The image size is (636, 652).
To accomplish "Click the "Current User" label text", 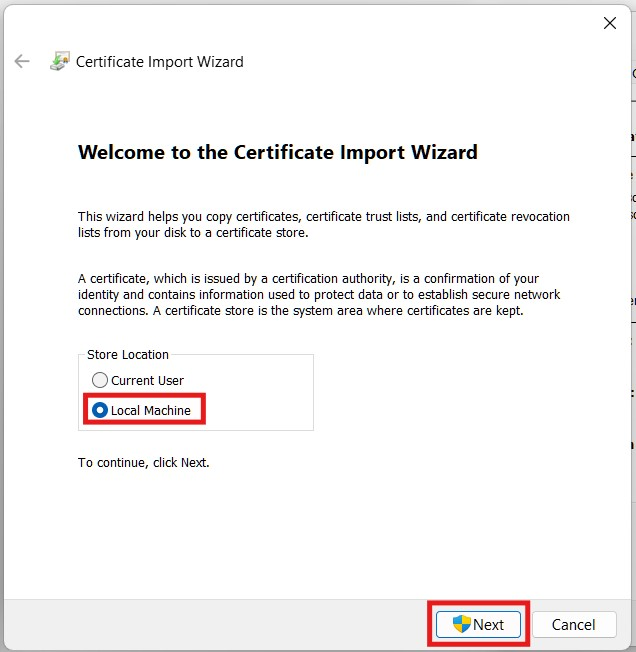I will tap(147, 380).
